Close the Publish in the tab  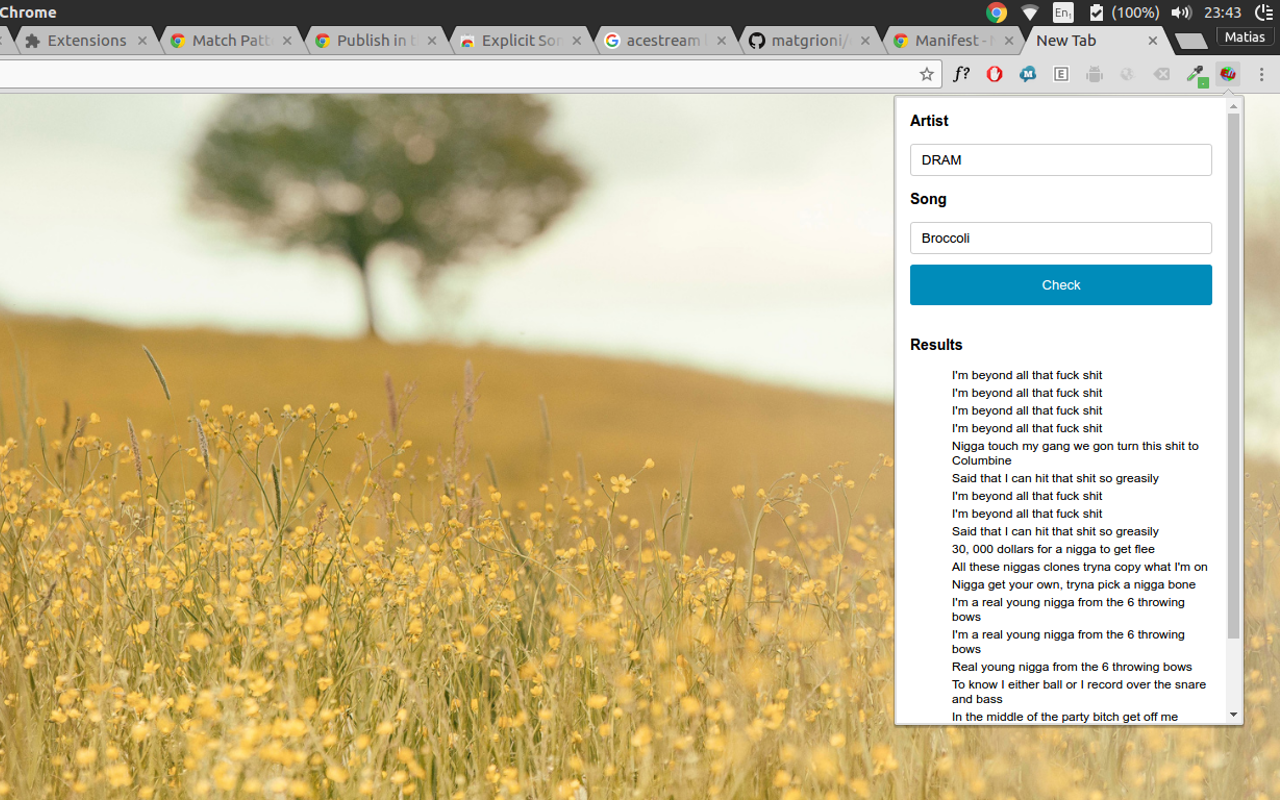(x=432, y=41)
